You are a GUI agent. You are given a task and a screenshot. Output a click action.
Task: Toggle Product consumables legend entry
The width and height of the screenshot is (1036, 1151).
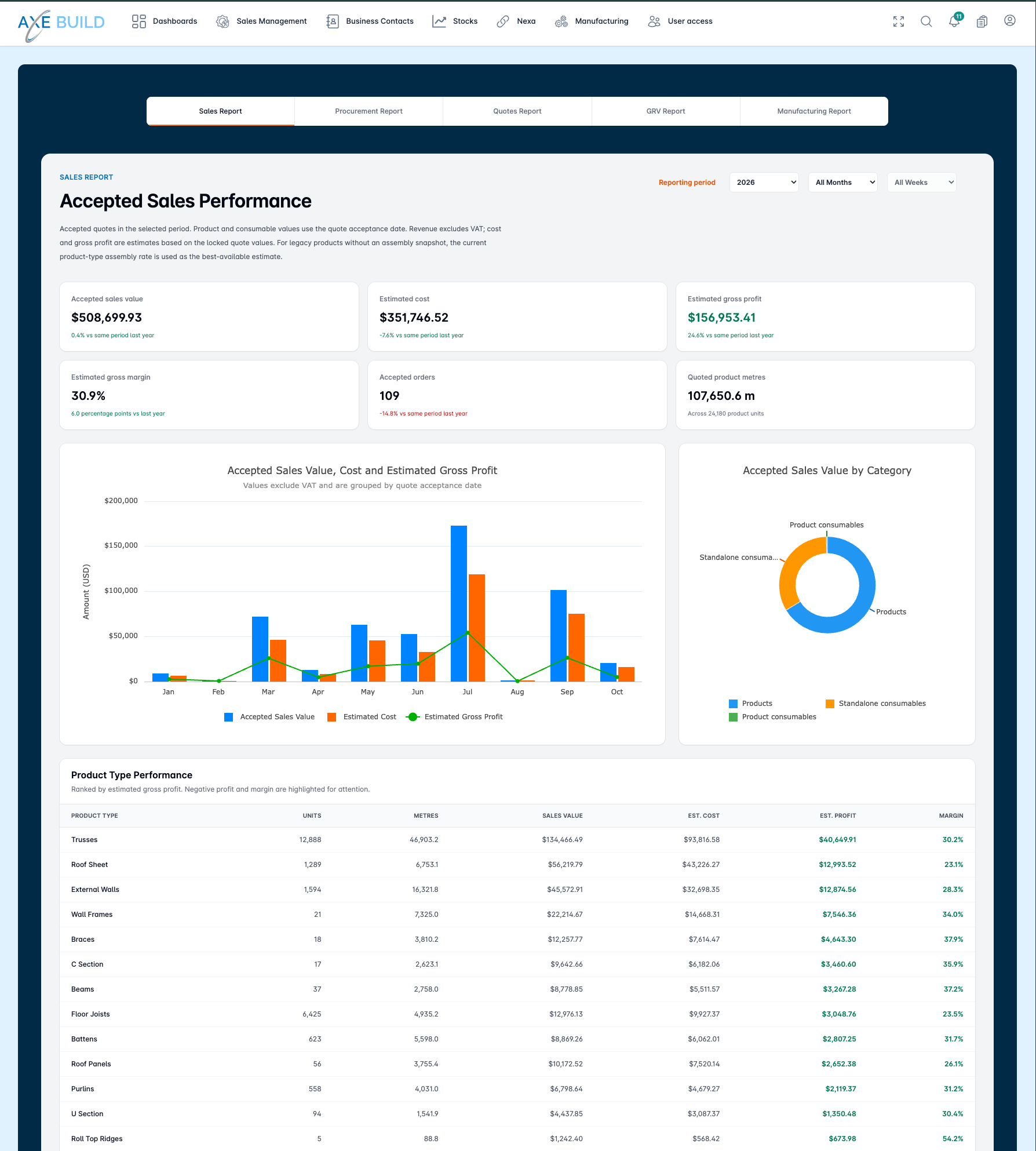coord(772,717)
